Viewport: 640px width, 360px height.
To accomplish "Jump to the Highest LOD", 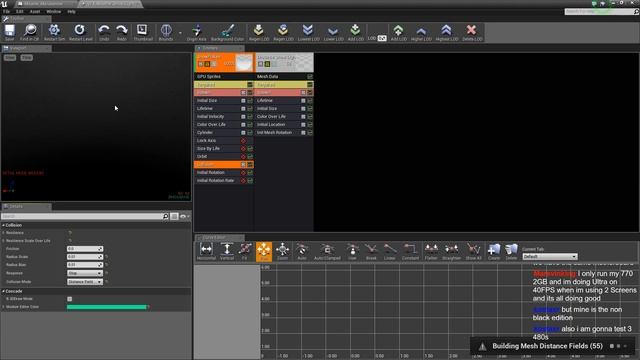I will click(447, 32).
